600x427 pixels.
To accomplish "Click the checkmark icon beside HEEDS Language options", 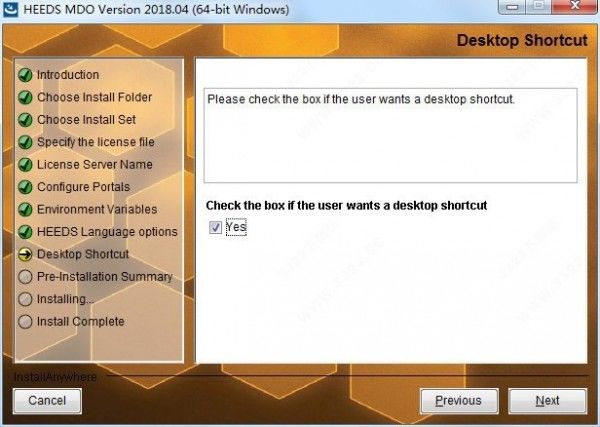I will [x=25, y=232].
